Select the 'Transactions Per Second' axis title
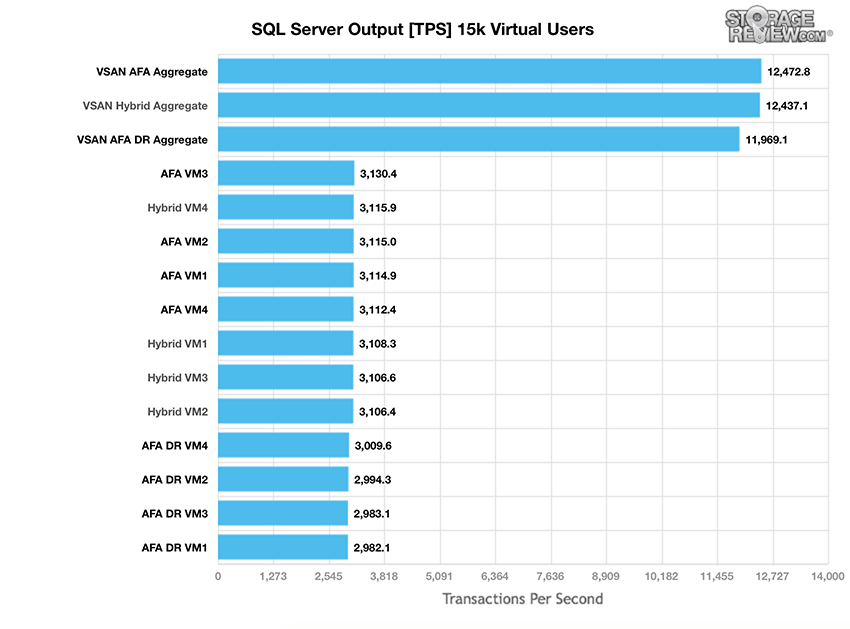This screenshot has height=629, width=850. coord(523,599)
